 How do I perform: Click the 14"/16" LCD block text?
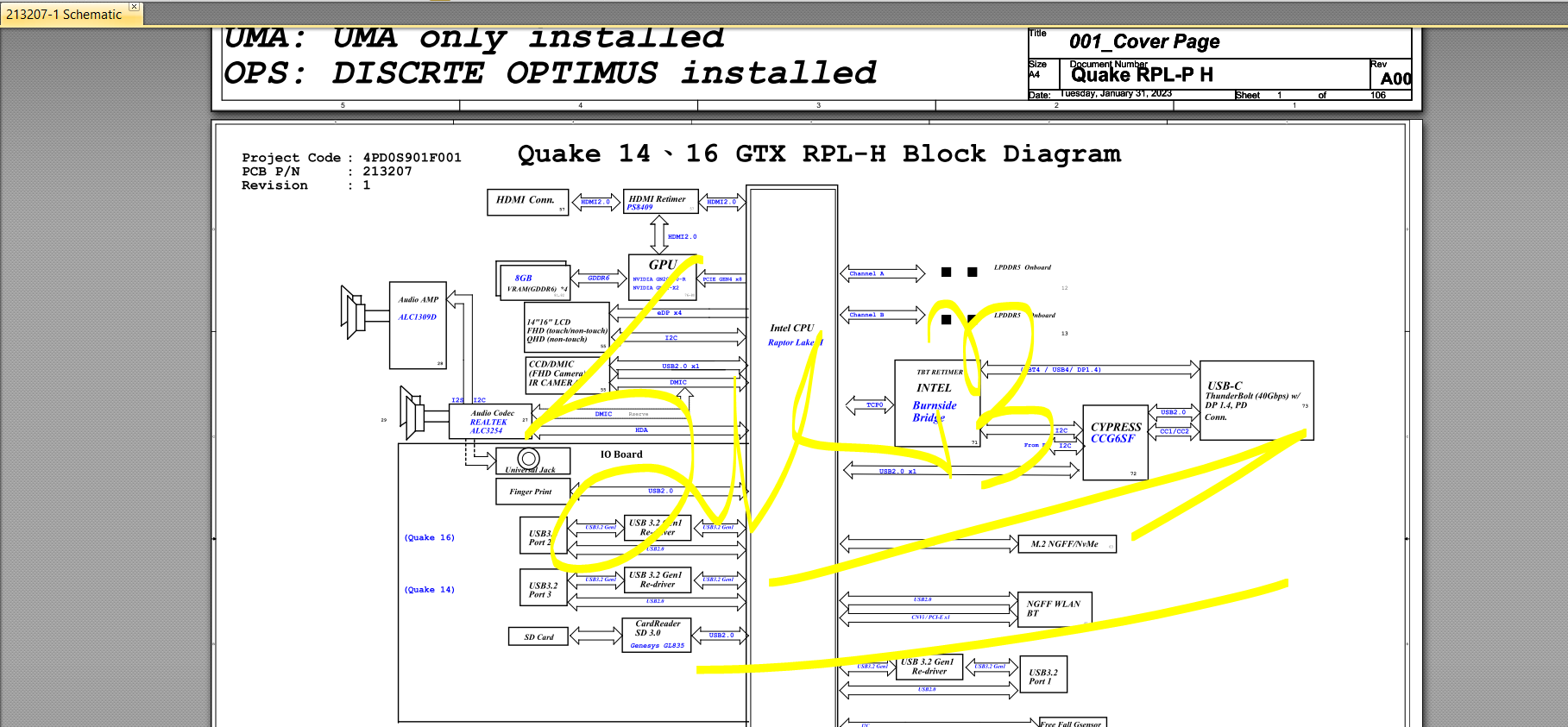[567, 330]
